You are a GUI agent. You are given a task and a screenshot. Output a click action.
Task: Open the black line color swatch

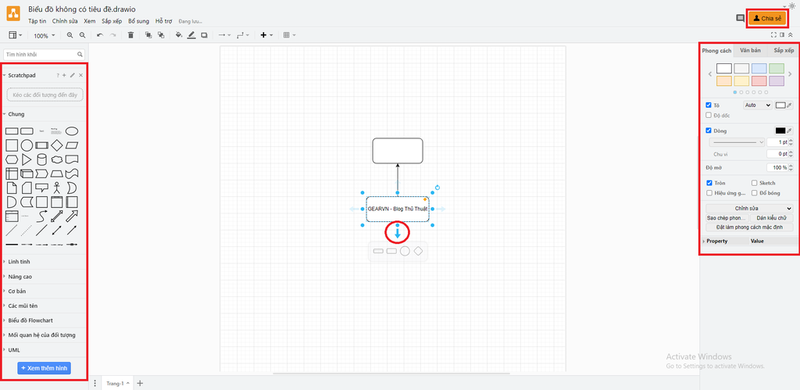(x=781, y=131)
